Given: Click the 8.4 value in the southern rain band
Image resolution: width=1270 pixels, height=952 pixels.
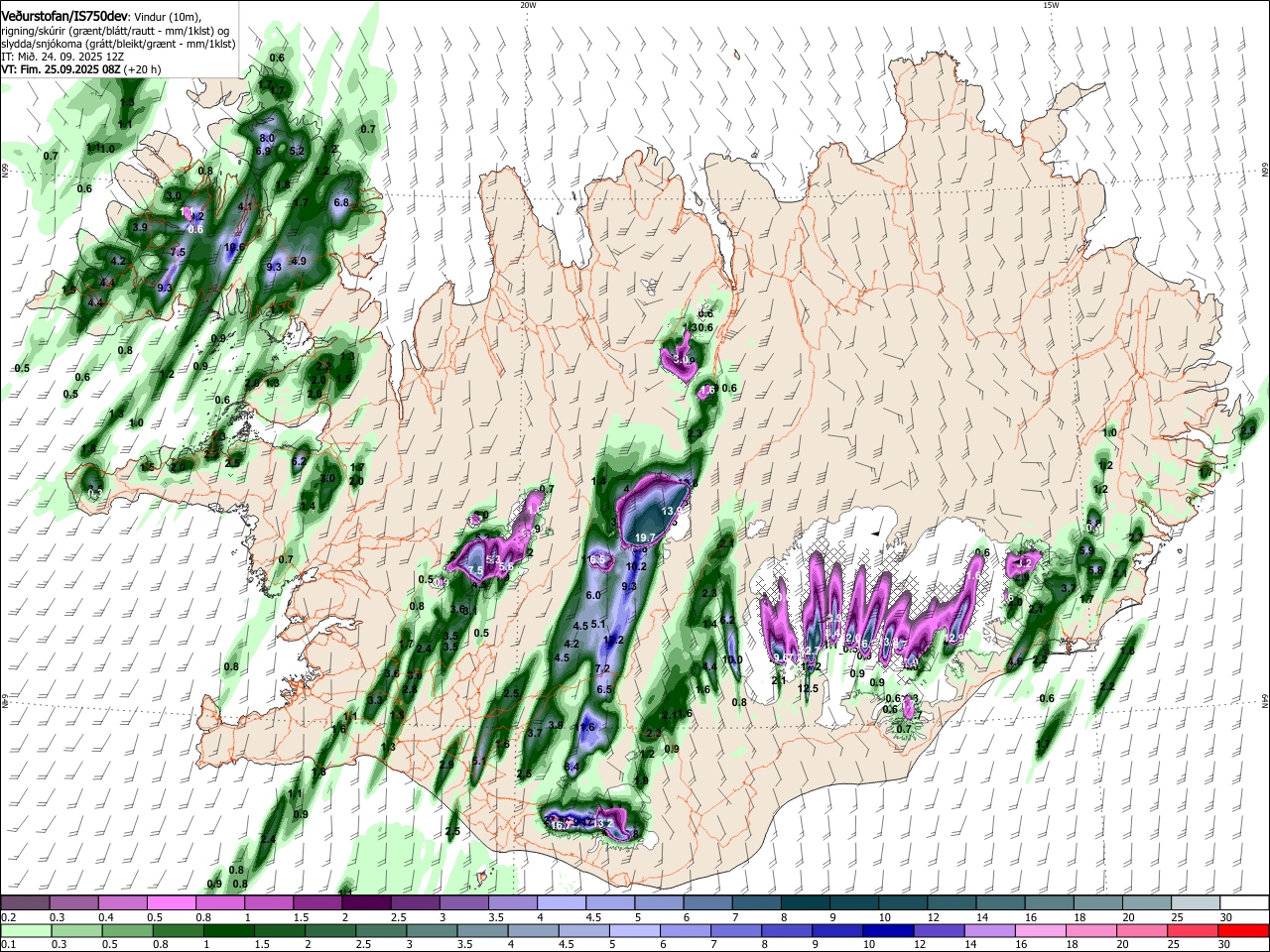Looking at the screenshot, I should [571, 768].
